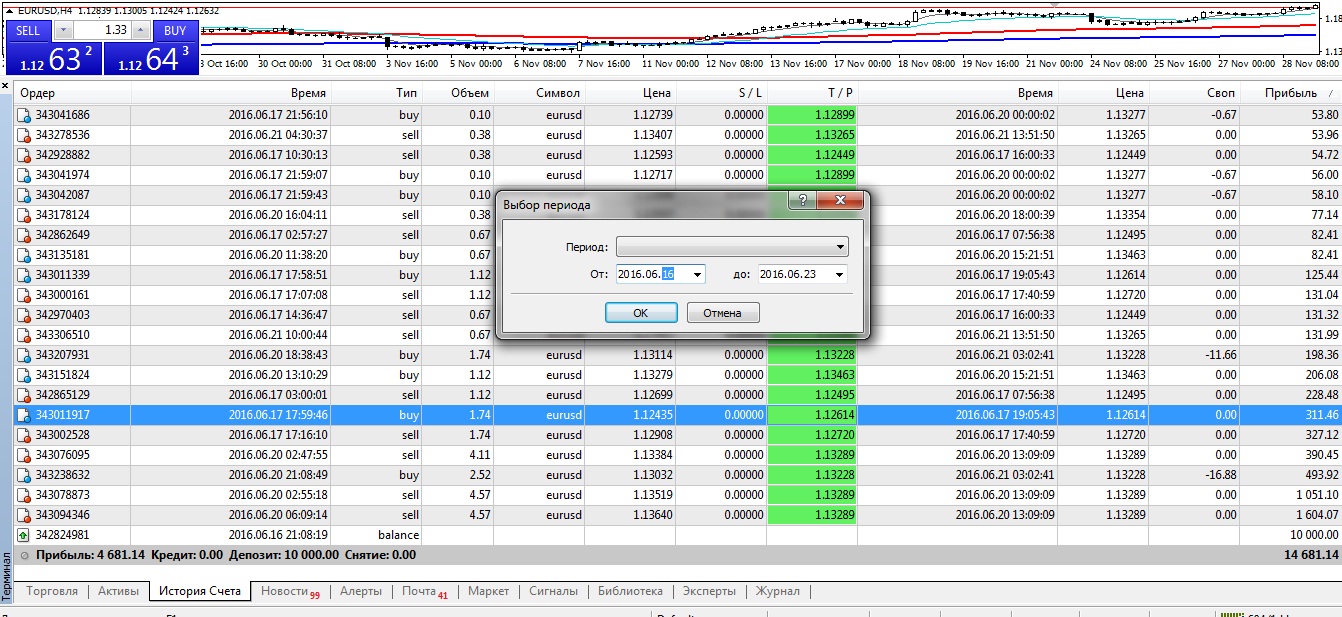This screenshot has width=1342, height=617.
Task: Collapse the one-click trading panel arrow beside EURUSD,H4
Action: pyautogui.click(x=10, y=10)
